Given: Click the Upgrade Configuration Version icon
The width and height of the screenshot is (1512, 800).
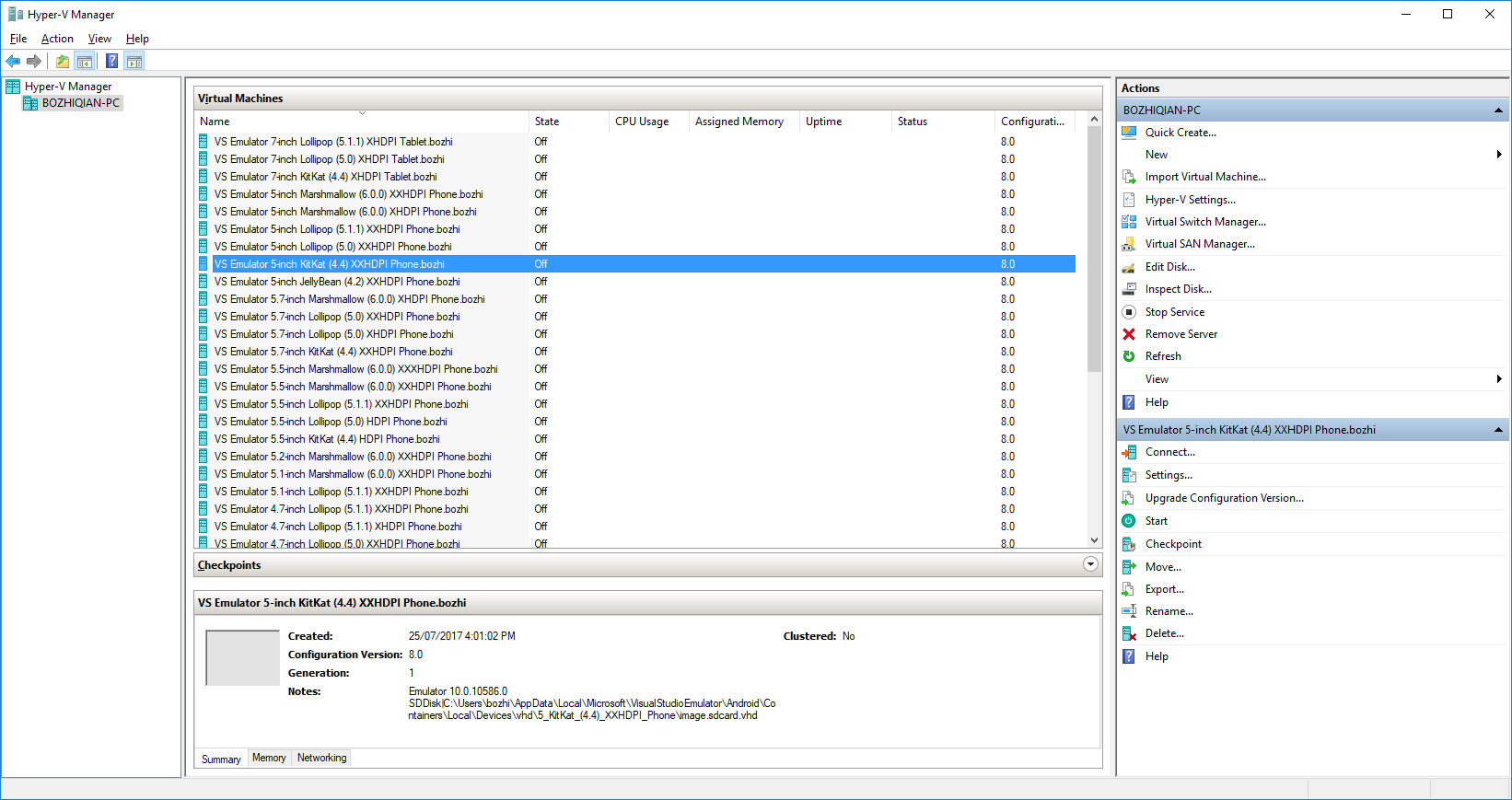Looking at the screenshot, I should pos(1129,498).
